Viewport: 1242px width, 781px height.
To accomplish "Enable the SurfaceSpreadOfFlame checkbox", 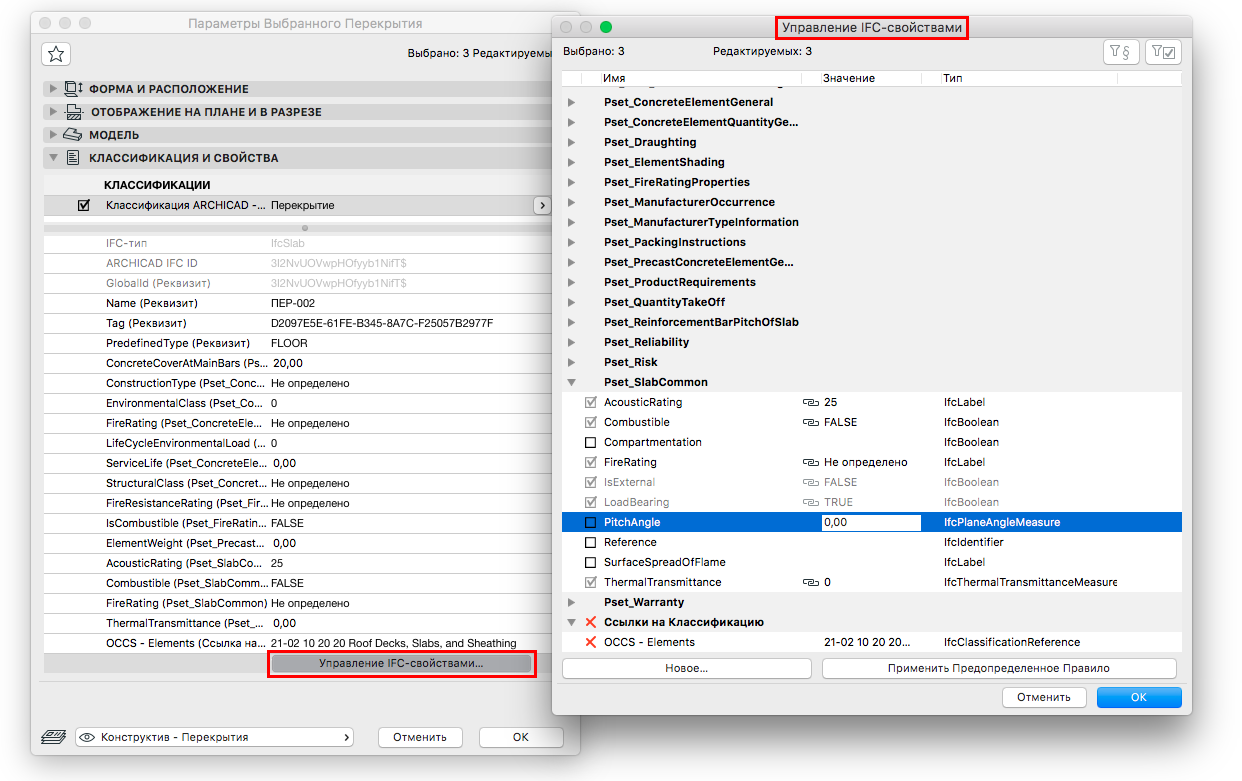I will [x=590, y=562].
